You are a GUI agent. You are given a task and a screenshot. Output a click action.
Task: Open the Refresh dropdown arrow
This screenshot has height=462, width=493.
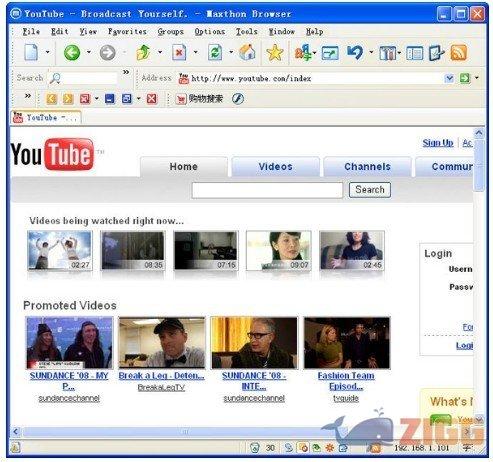tap(231, 52)
